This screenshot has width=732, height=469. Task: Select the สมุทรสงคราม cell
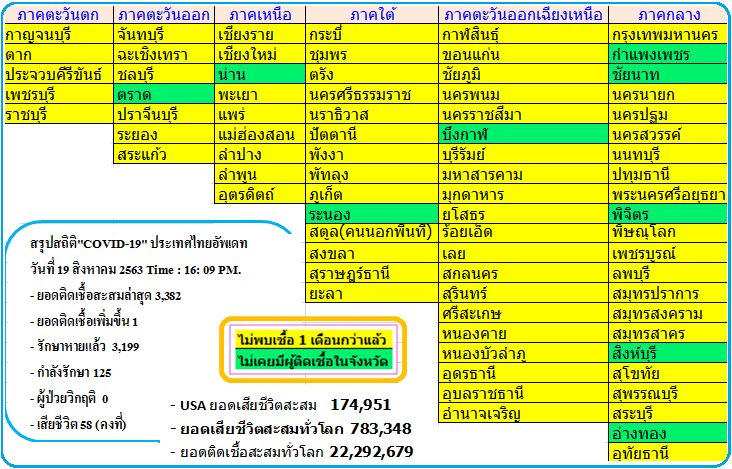point(668,313)
